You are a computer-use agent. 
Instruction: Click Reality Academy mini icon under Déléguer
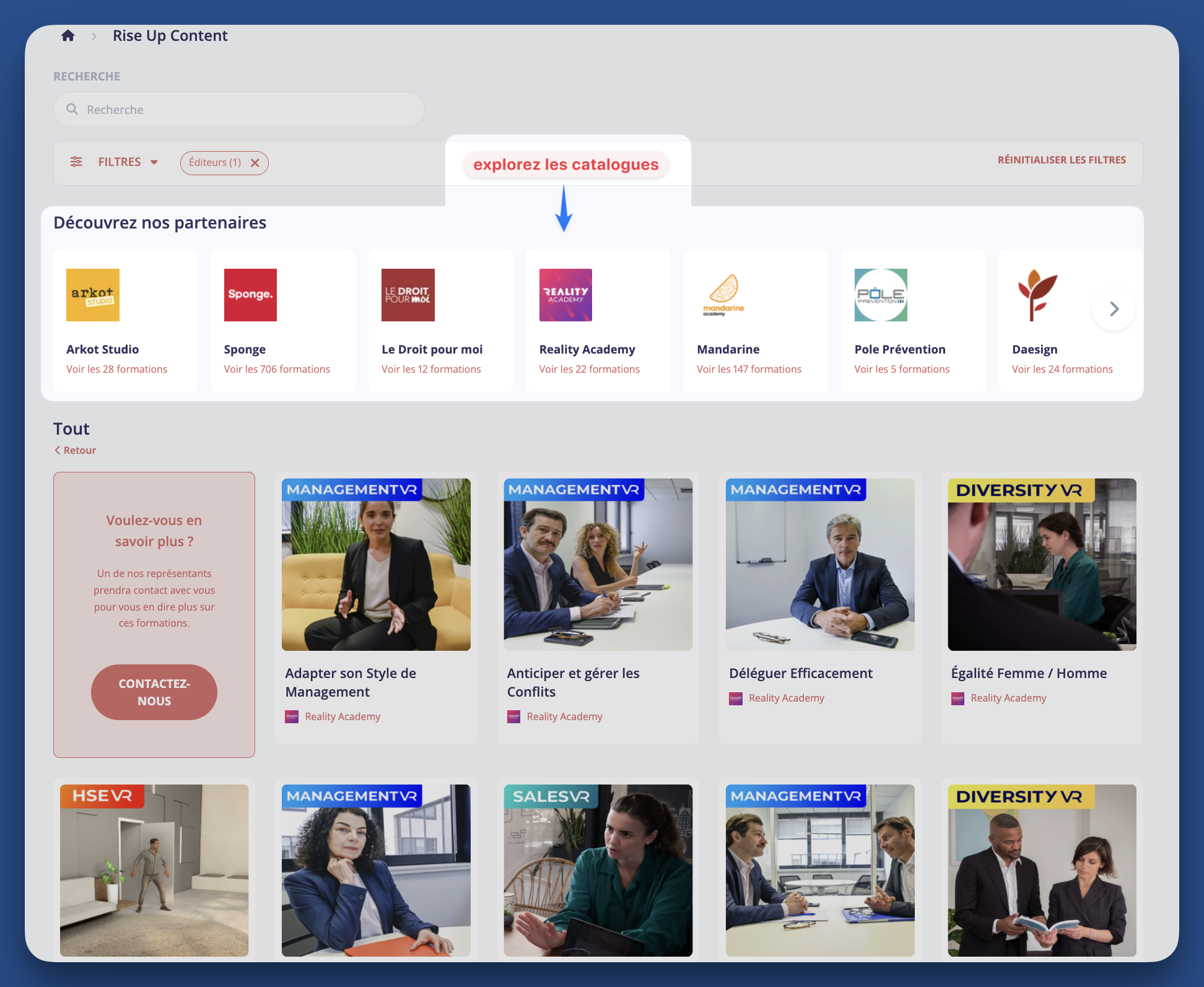(x=736, y=698)
